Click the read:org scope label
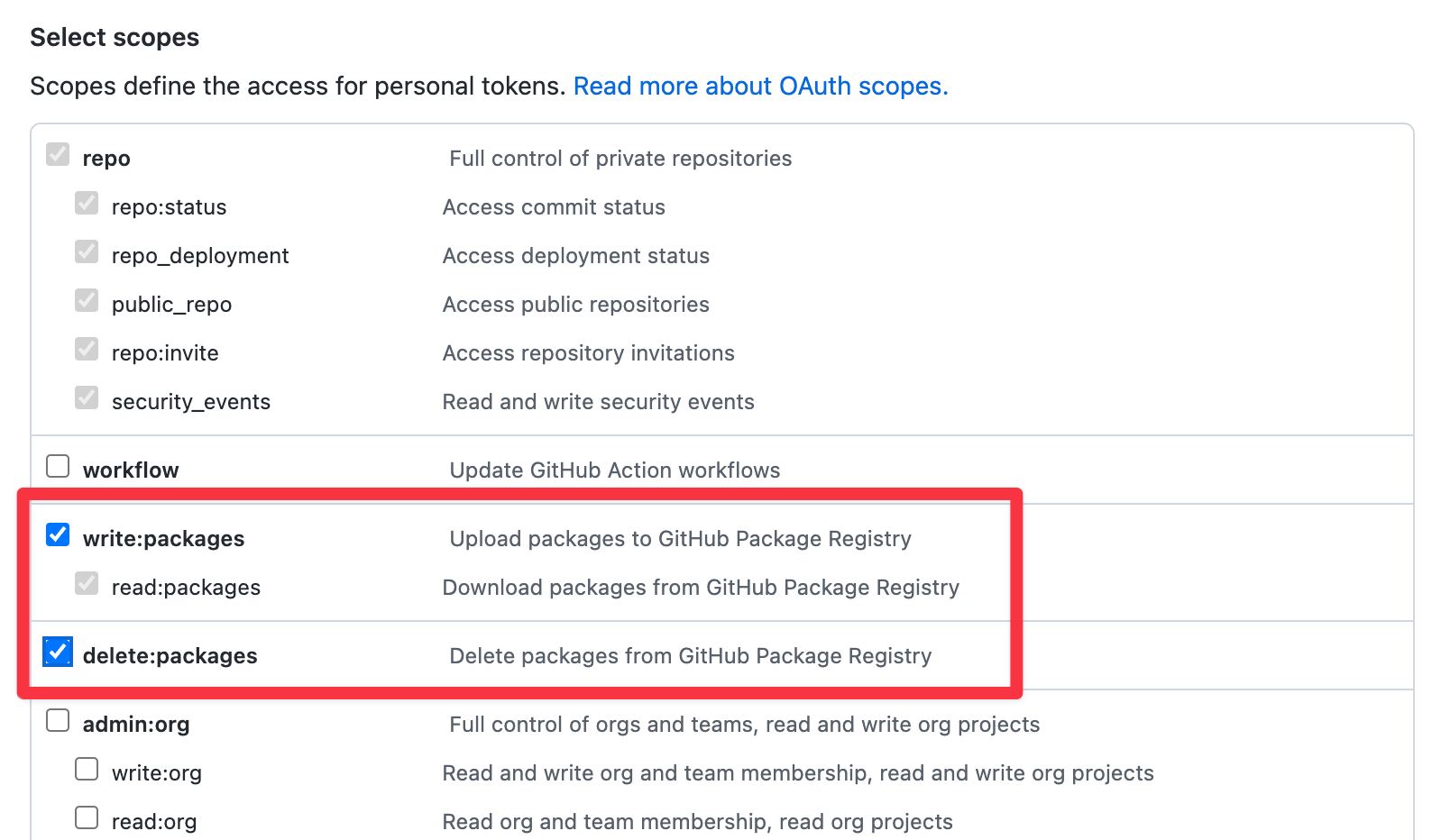Screen dimensions: 1432x840 154,821
